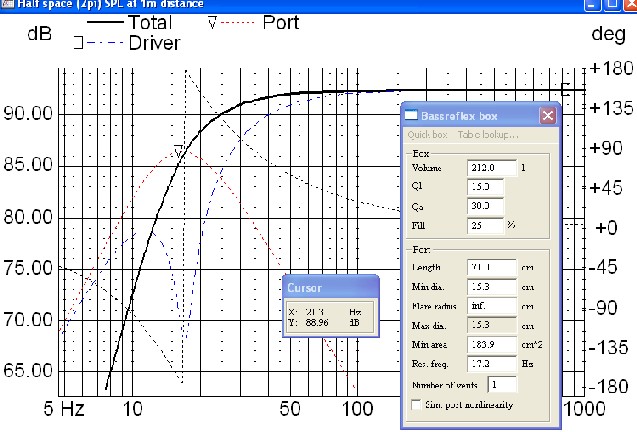The width and height of the screenshot is (637, 432).
Task: Click the 90.00 dB axis value
Action: click(x=28, y=113)
